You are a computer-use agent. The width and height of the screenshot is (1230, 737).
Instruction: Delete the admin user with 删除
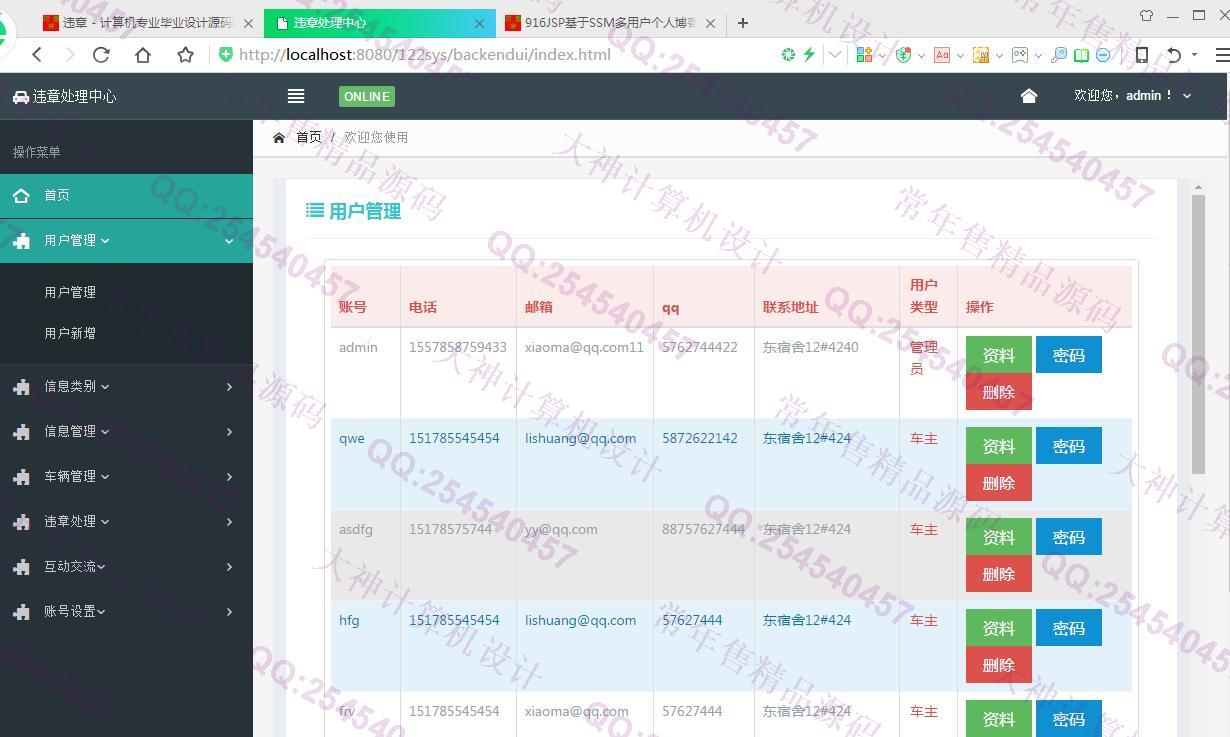click(x=998, y=392)
